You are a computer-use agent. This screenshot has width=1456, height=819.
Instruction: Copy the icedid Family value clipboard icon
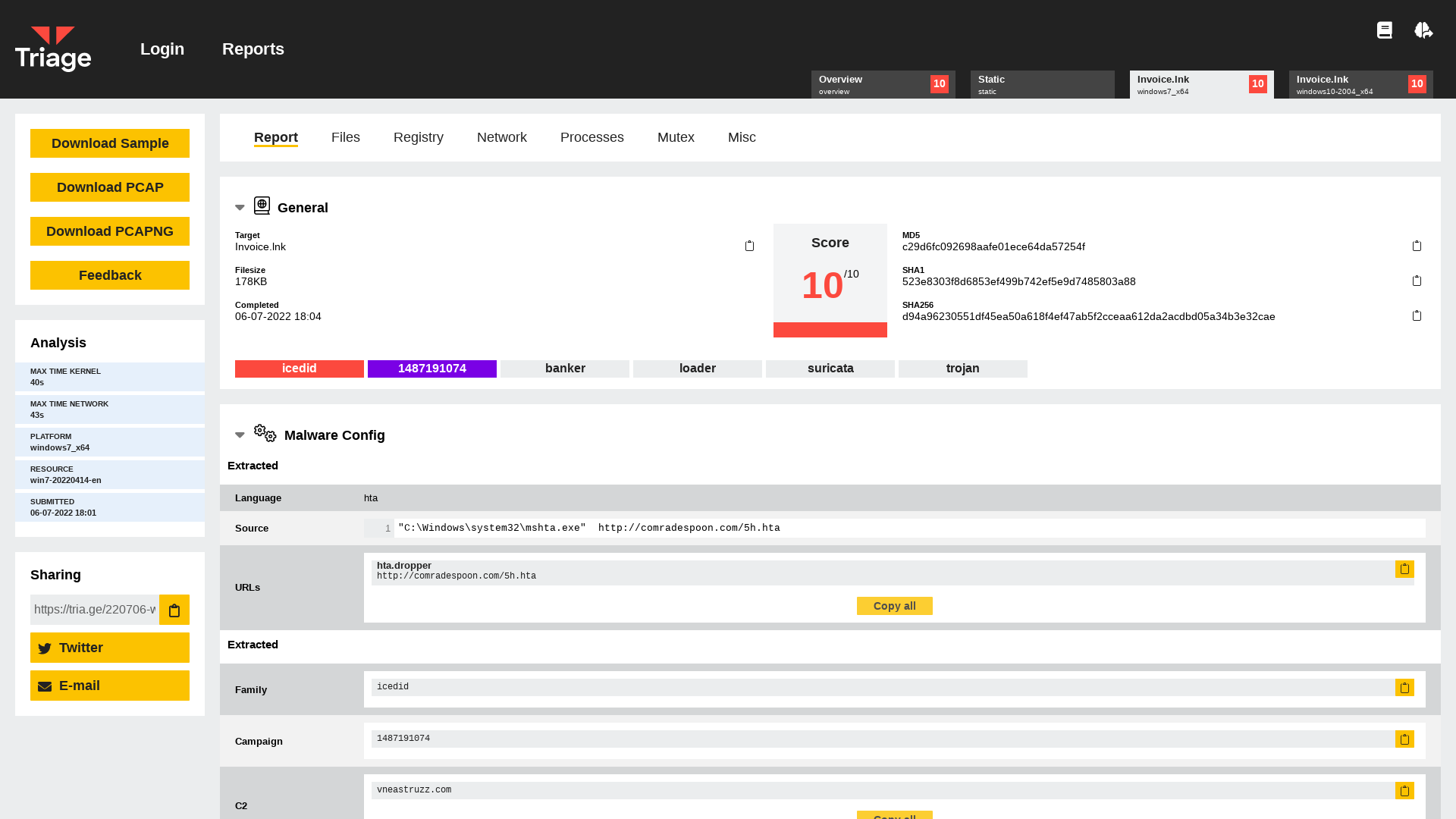coord(1405,687)
